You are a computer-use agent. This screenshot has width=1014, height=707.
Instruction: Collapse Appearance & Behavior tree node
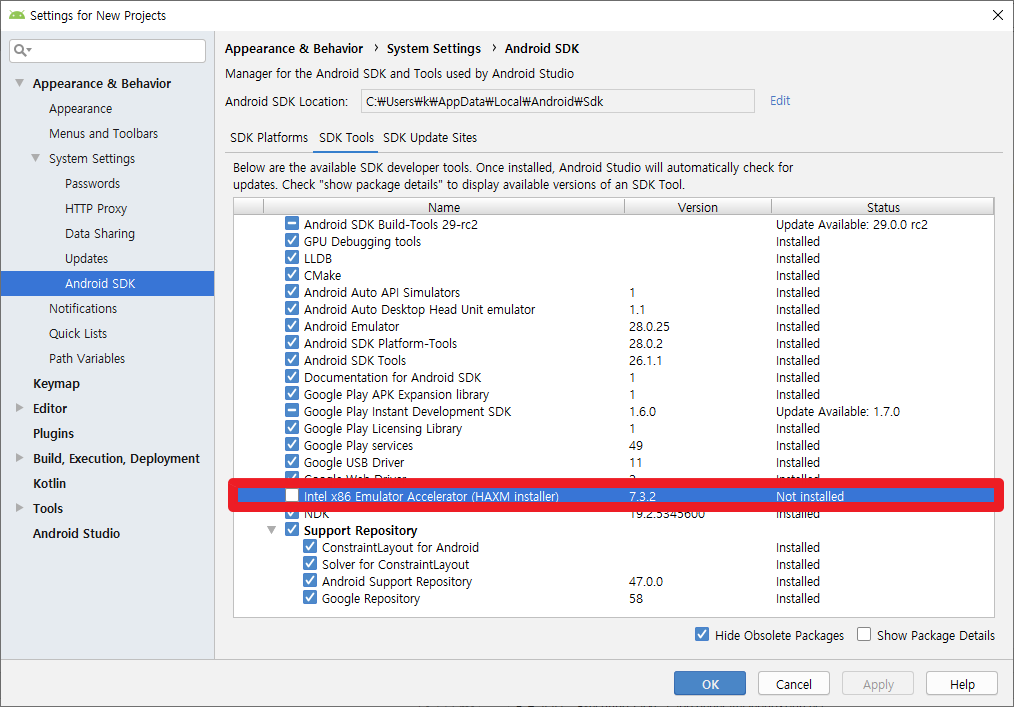click(19, 83)
